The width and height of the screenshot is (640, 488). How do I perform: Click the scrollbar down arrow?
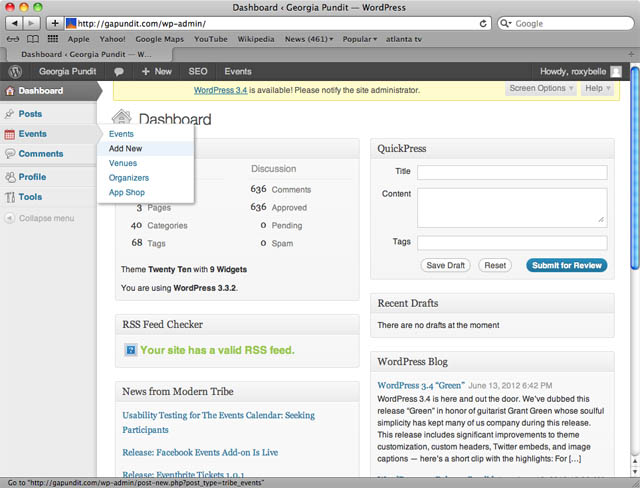pyautogui.click(x=635, y=472)
